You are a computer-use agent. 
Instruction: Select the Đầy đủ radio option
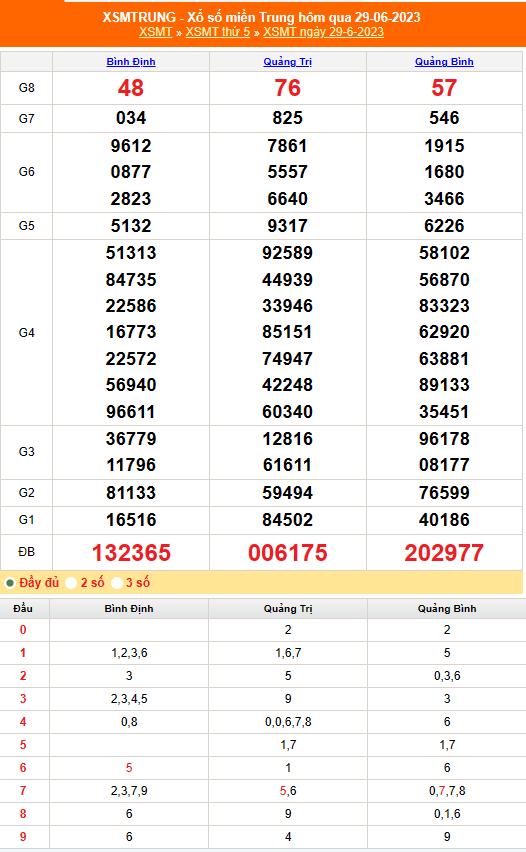pyautogui.click(x=10, y=583)
